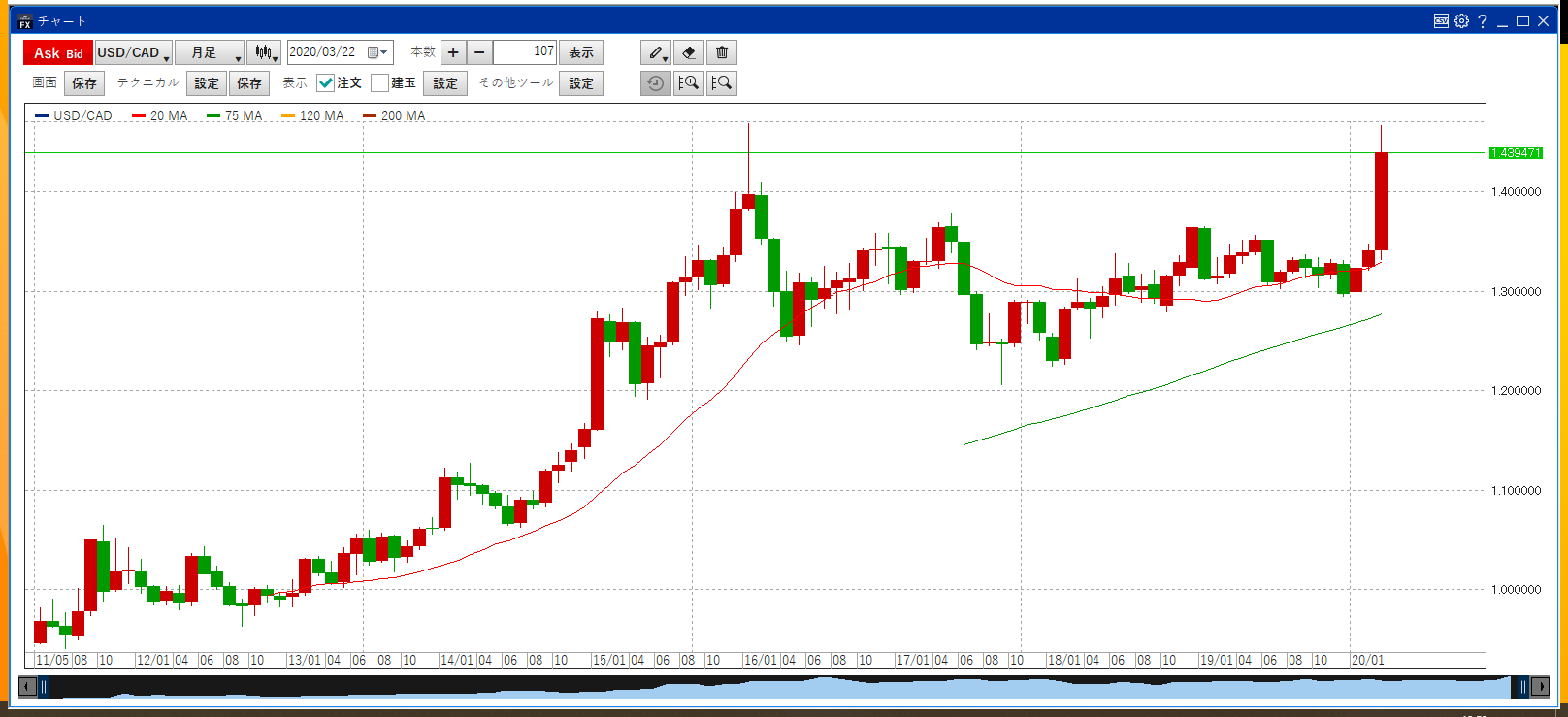Select the eraser tool
Screen dimensions: 1568x717
click(x=689, y=52)
